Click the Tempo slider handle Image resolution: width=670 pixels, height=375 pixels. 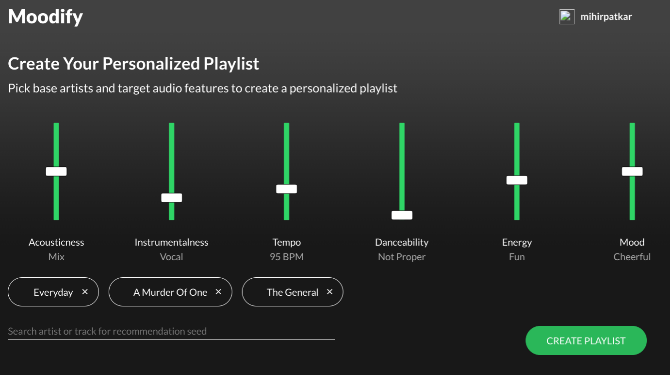[x=286, y=189]
